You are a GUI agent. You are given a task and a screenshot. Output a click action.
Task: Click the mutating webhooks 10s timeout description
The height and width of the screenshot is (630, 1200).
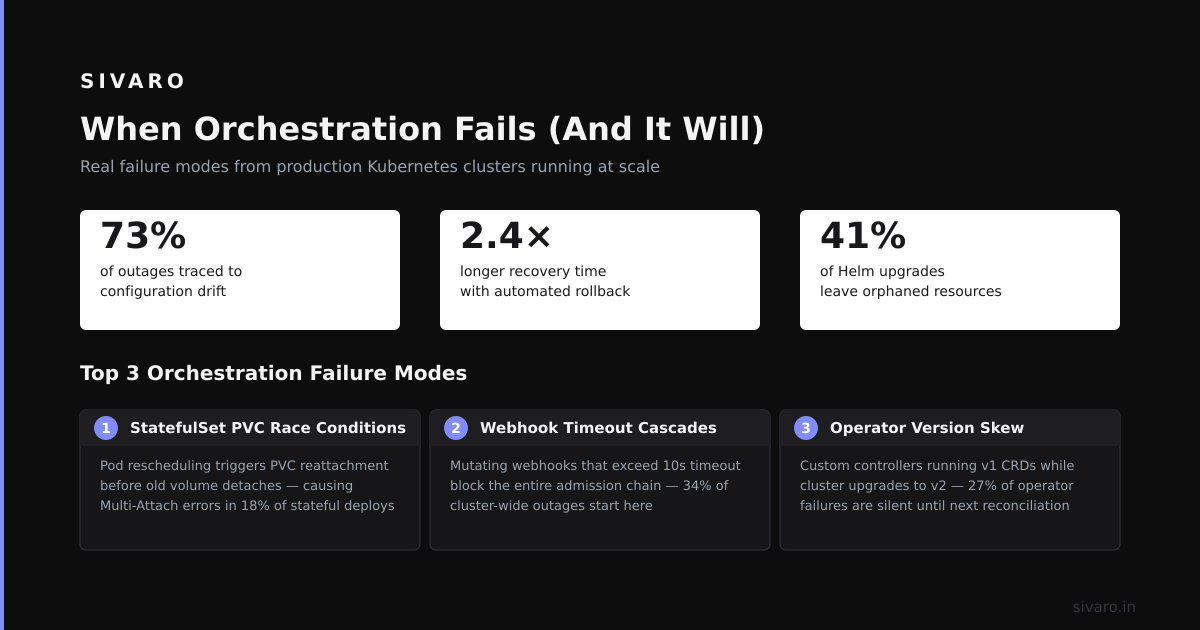point(595,485)
